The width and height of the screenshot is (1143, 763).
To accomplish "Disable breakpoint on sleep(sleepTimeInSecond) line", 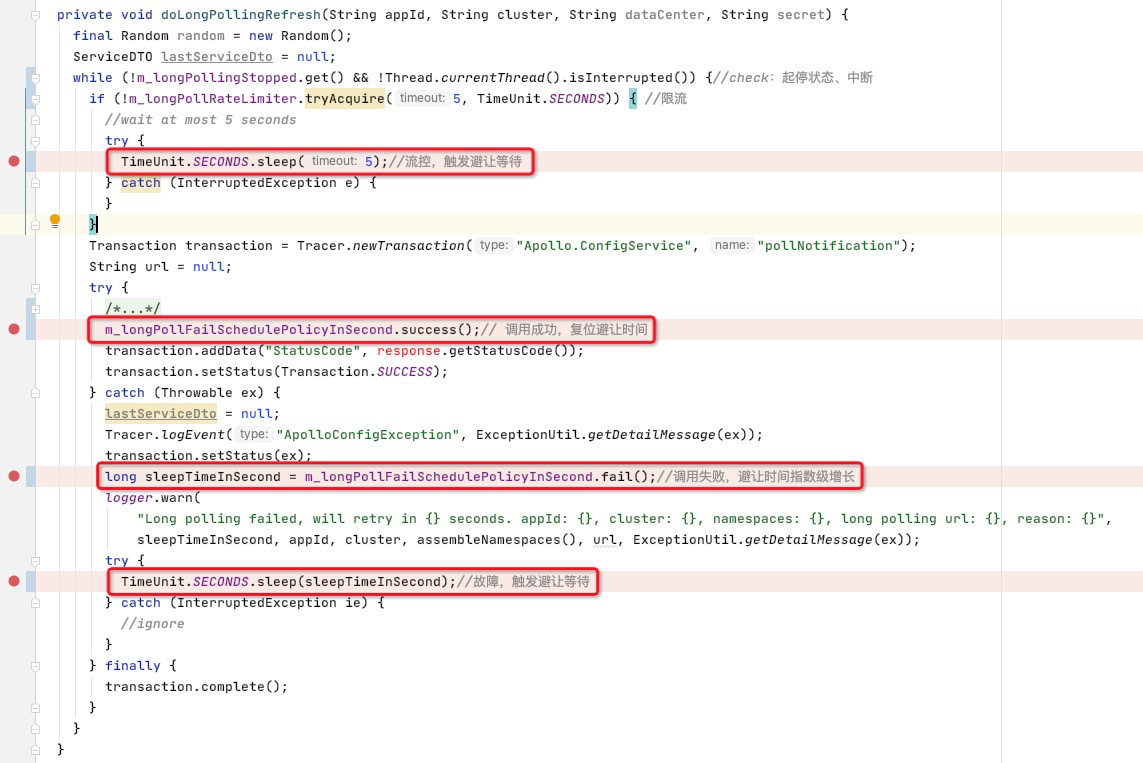I will (14, 581).
